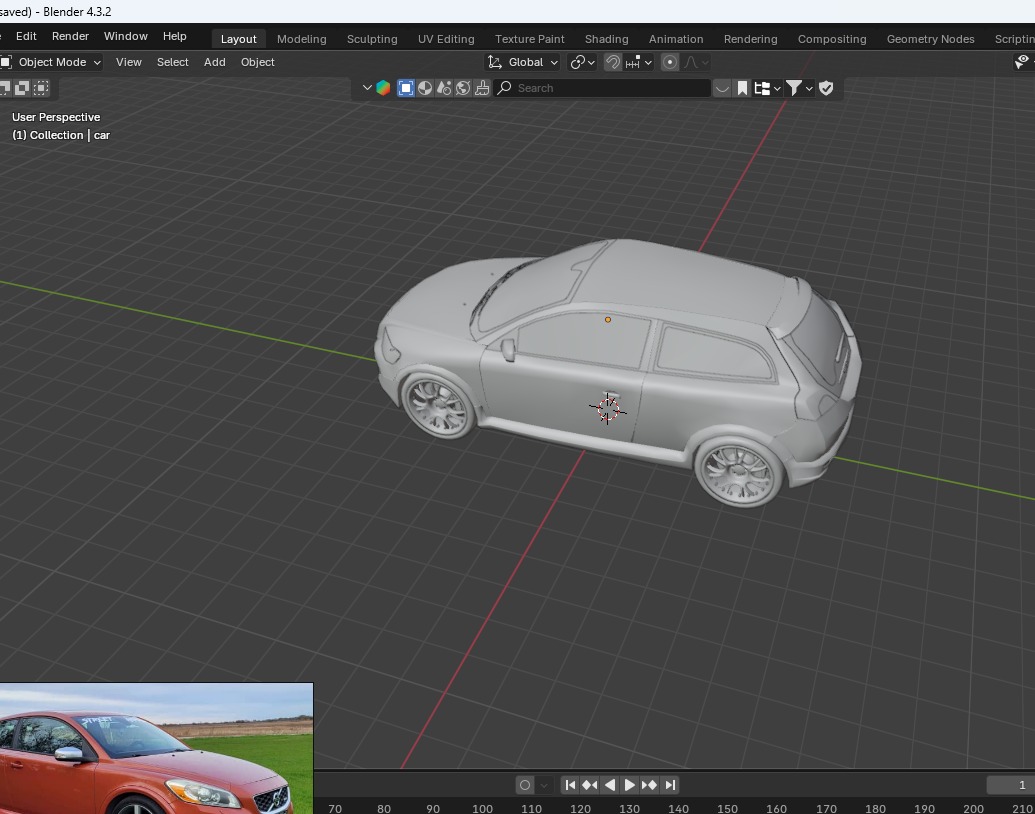Open the proportional falloff curve dropdown
Image resolution: width=1035 pixels, height=814 pixels.
point(696,62)
